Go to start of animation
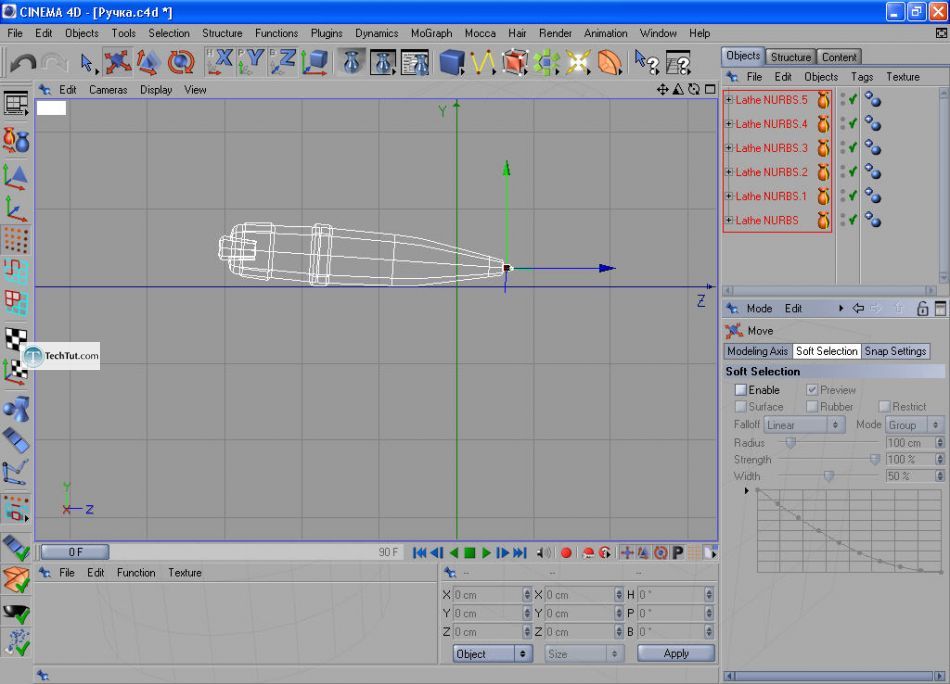Viewport: 950px width, 684px height. 419,553
